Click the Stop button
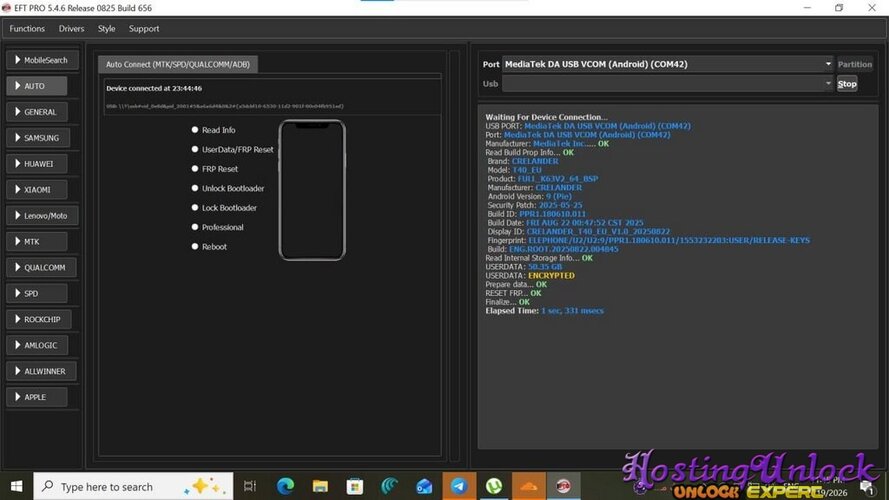Image resolution: width=889 pixels, height=500 pixels. [847, 84]
